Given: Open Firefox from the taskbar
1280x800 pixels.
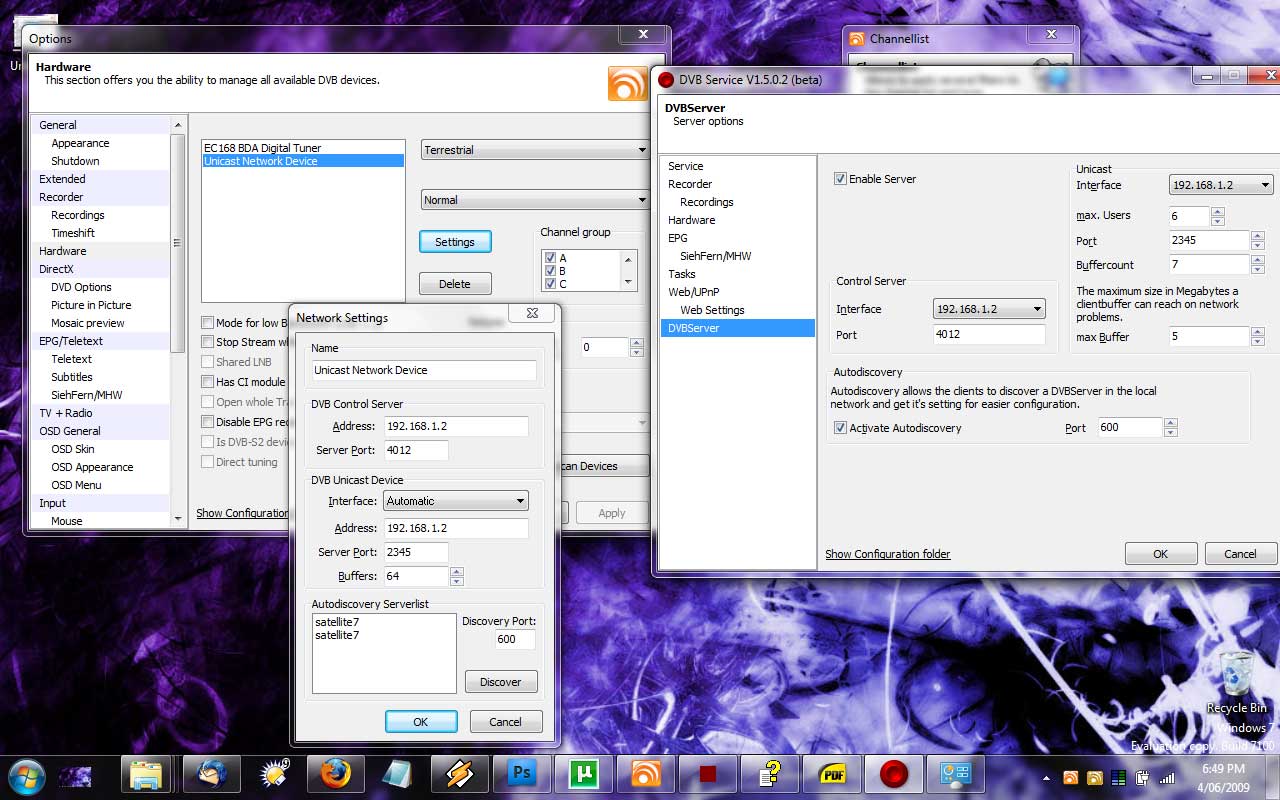Looking at the screenshot, I should click(x=335, y=774).
